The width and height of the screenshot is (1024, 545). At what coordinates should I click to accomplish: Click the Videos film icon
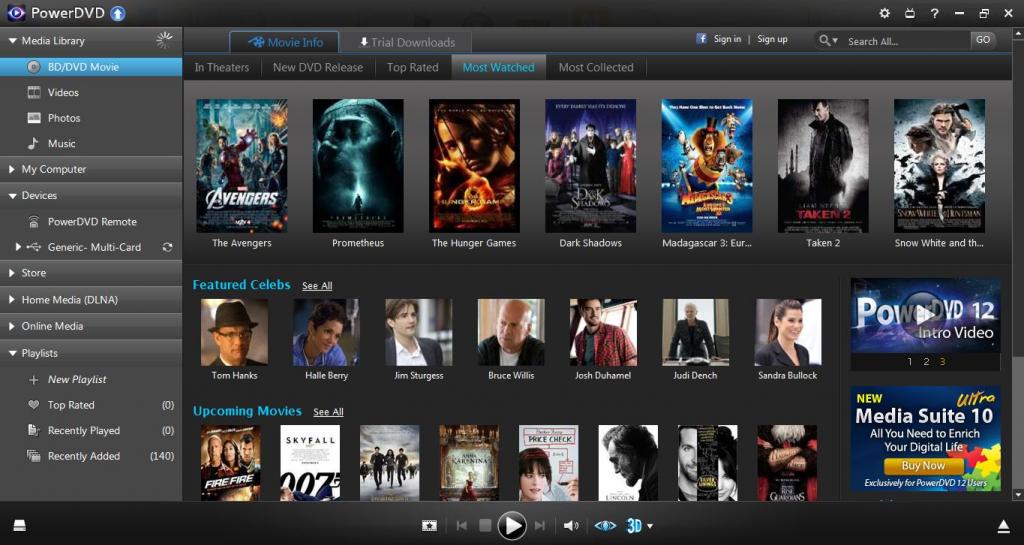(34, 92)
